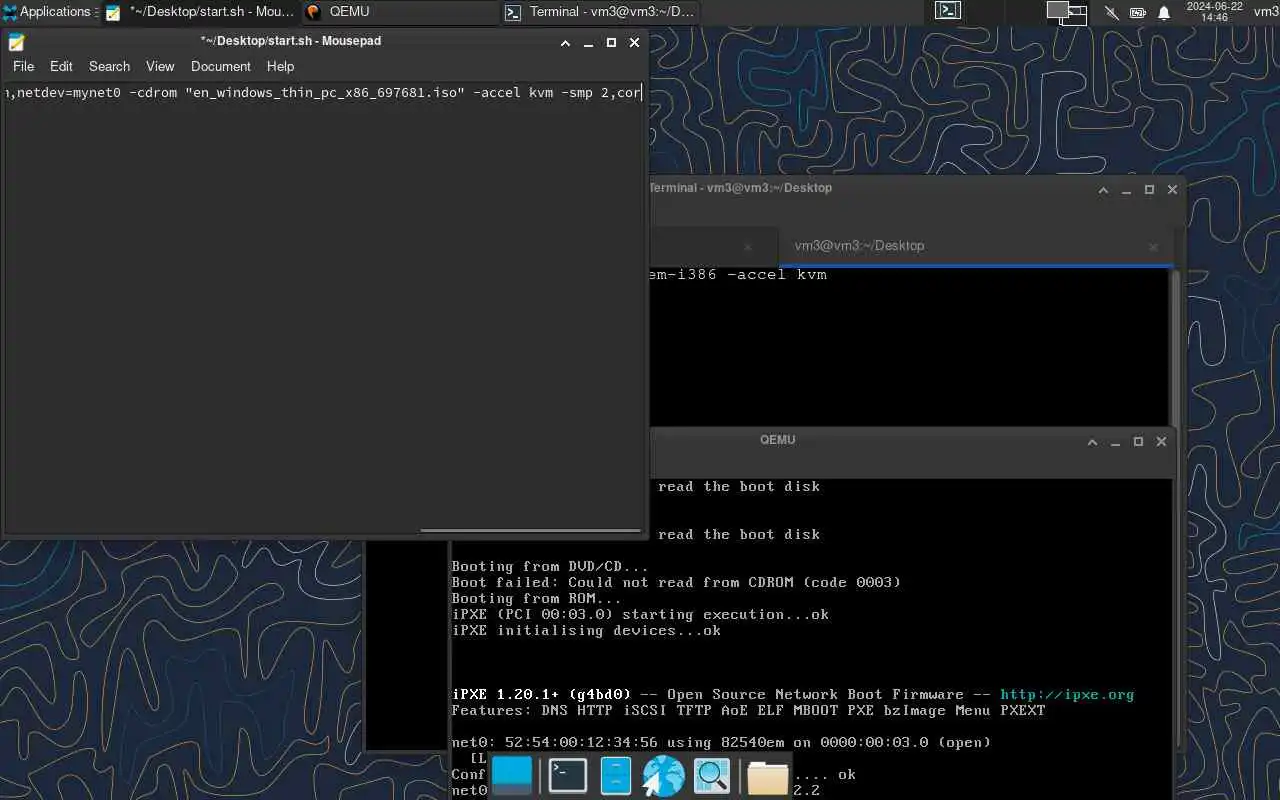Close the Mousepad window
Viewport: 1280px width, 800px height.
coord(634,42)
